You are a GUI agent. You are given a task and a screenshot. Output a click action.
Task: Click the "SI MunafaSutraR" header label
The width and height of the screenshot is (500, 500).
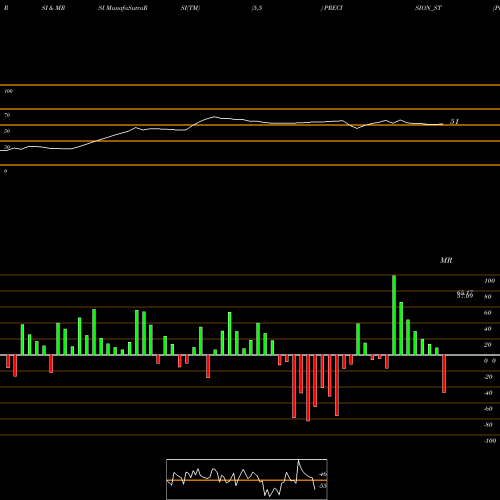(x=123, y=8)
